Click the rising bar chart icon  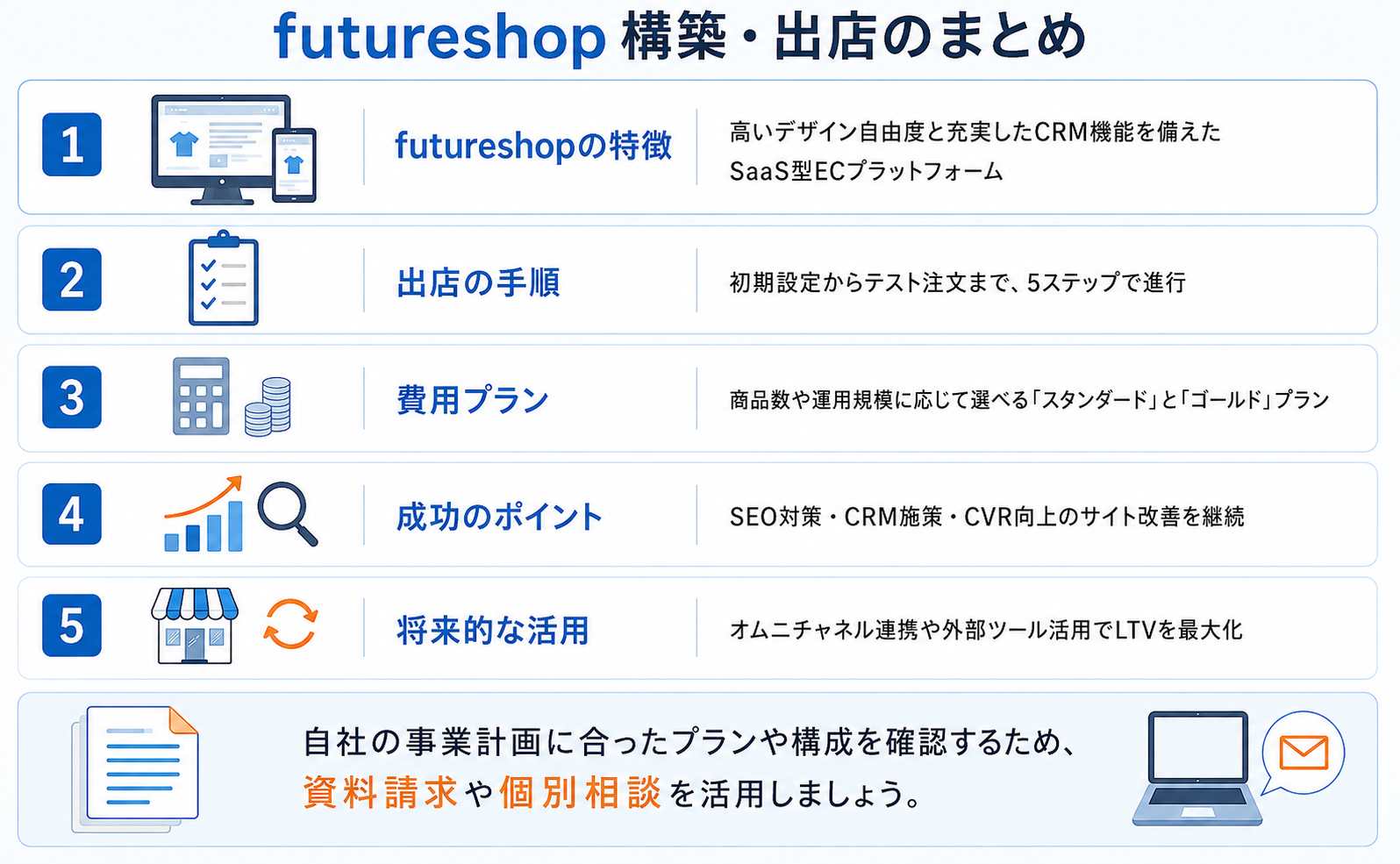(203, 514)
